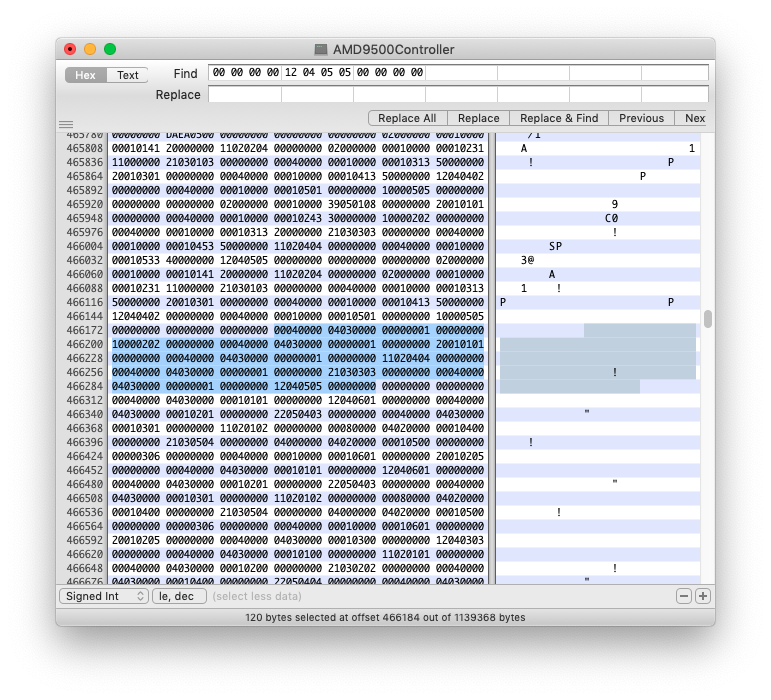
Task: Click text column characters C0 in row 465948
Action: point(611,218)
